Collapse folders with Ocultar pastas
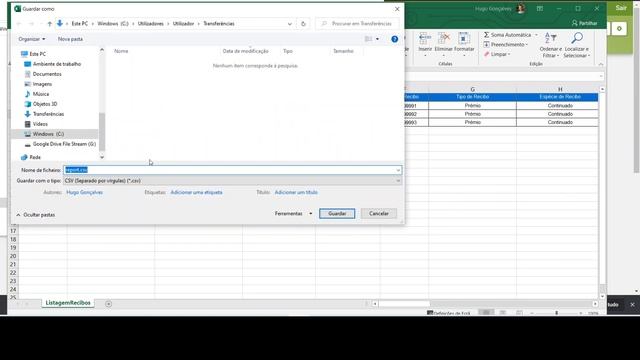 click(x=36, y=215)
